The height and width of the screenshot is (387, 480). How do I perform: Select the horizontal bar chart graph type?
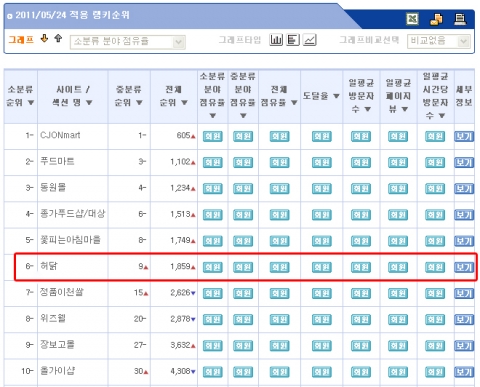coord(293,40)
